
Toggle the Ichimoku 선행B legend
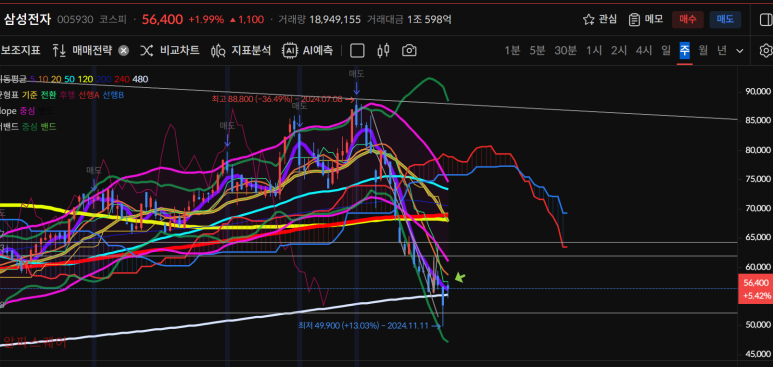click(x=114, y=95)
